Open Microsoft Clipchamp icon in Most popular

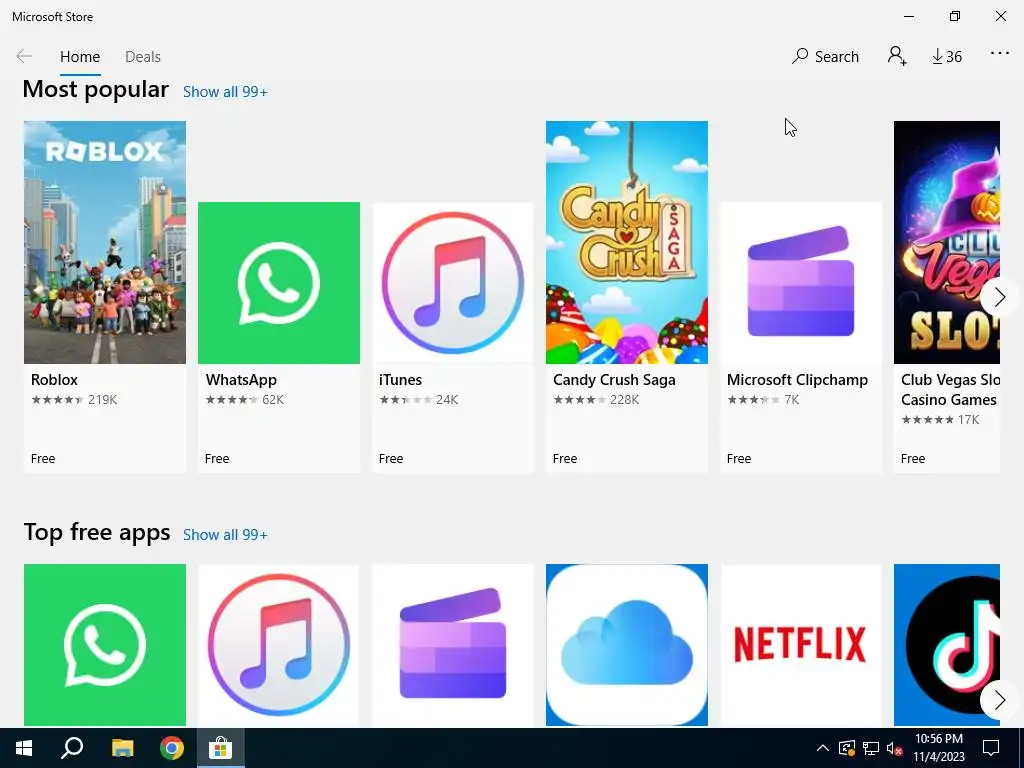pyautogui.click(x=801, y=283)
